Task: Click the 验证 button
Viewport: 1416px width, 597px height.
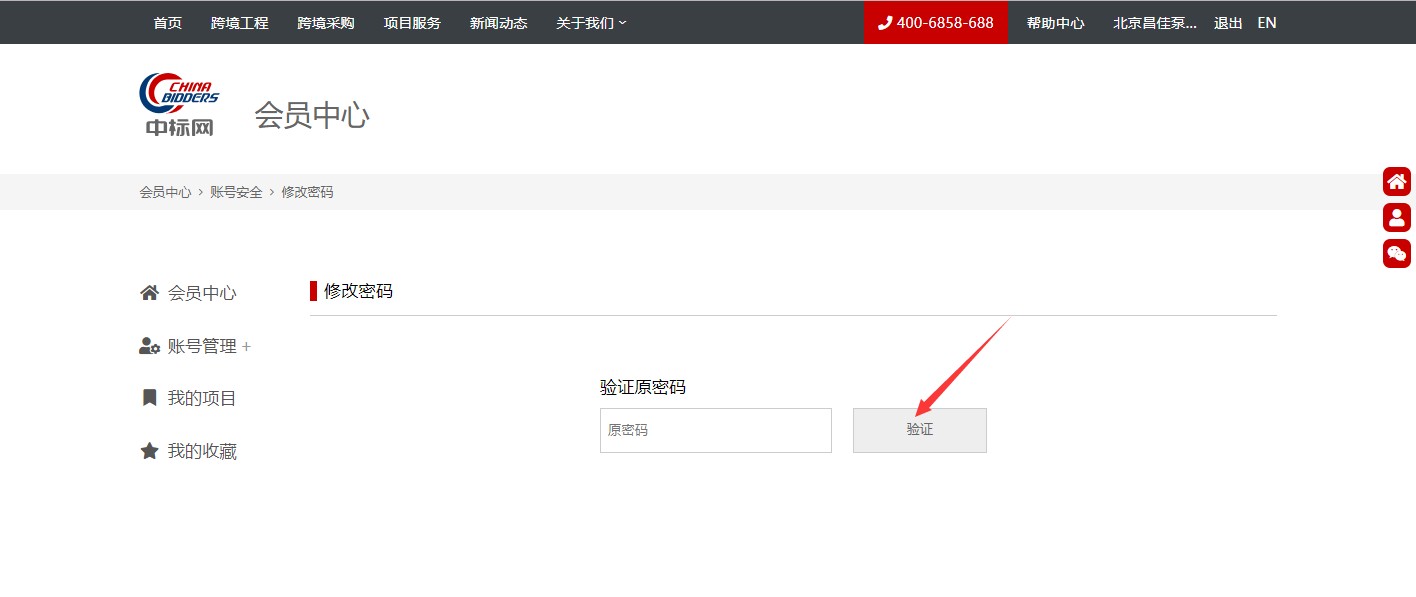Action: (920, 430)
